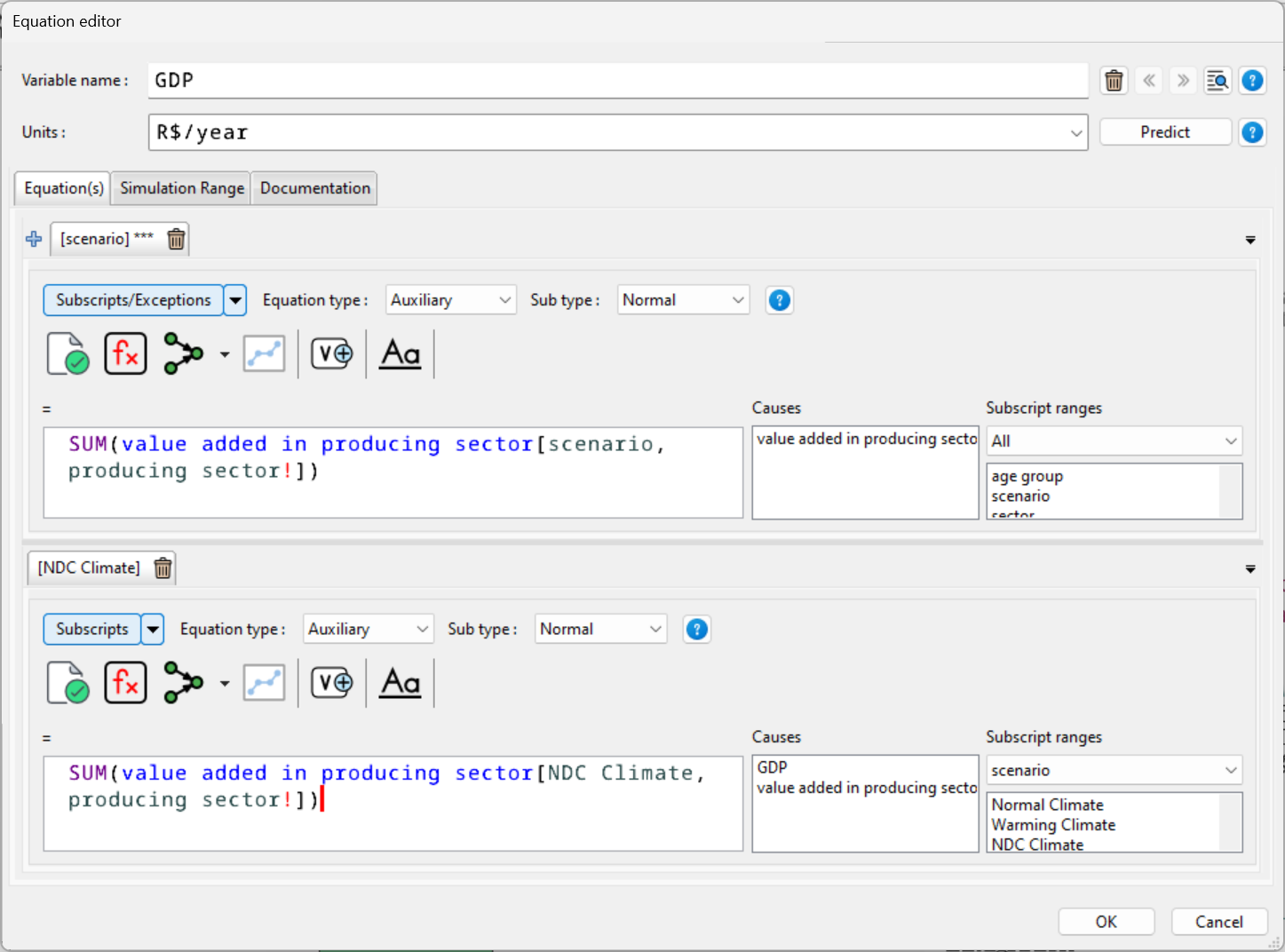Navigate to the previous variable arrow
Viewport: 1285px width, 952px height.
1149,81
